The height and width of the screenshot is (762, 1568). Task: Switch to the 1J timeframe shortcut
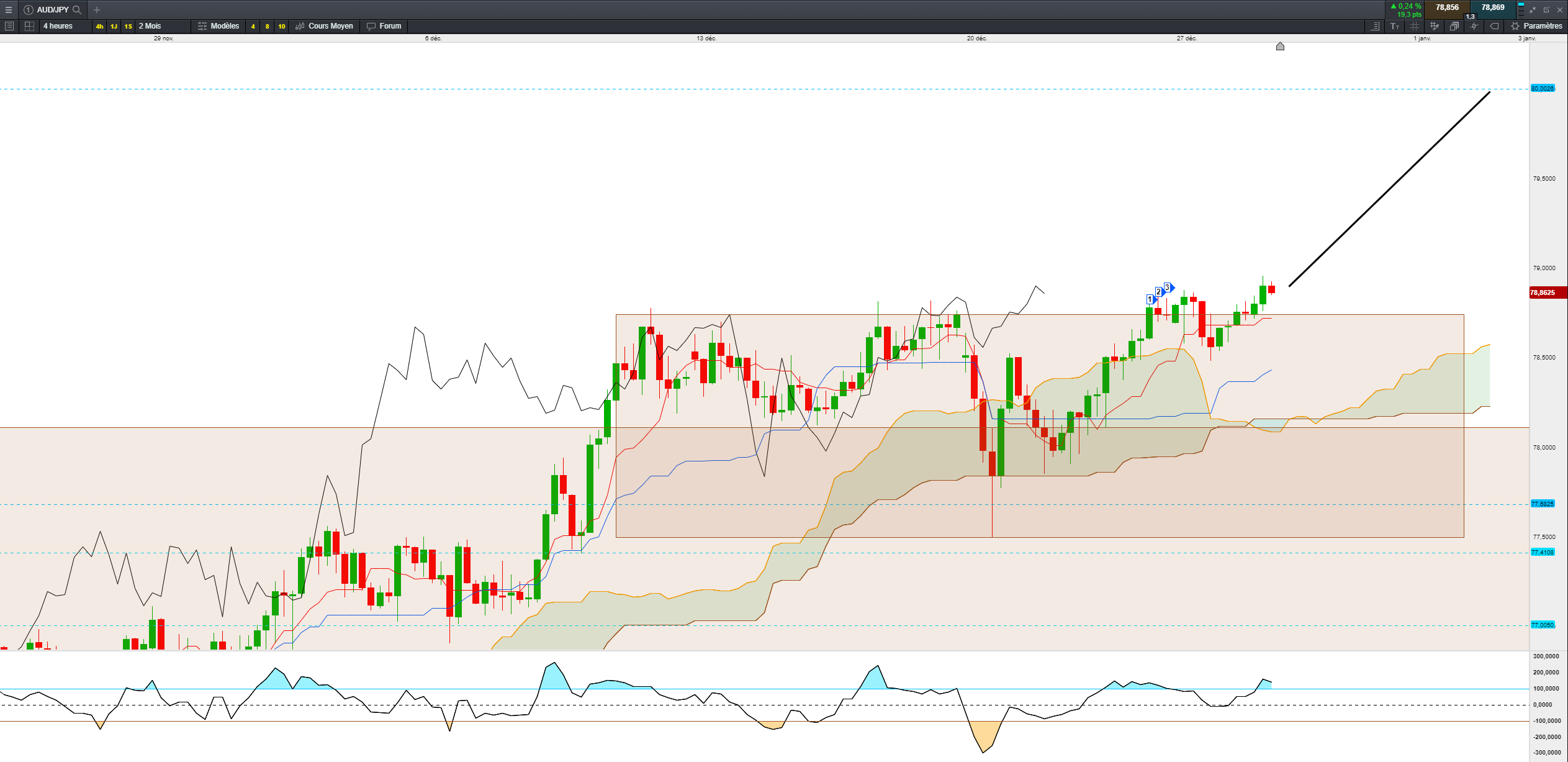pos(114,26)
